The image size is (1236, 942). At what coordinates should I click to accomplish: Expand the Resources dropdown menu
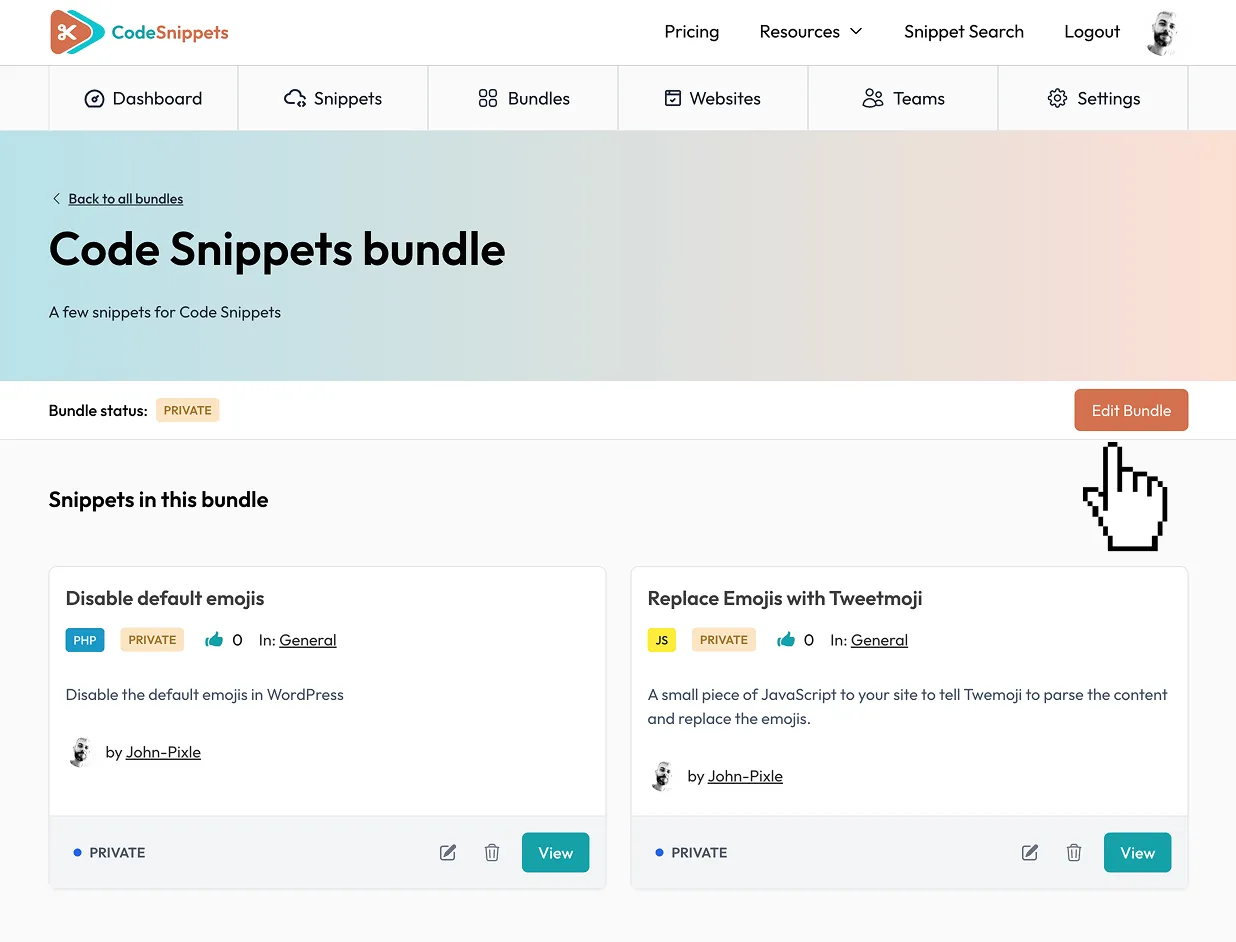point(811,32)
